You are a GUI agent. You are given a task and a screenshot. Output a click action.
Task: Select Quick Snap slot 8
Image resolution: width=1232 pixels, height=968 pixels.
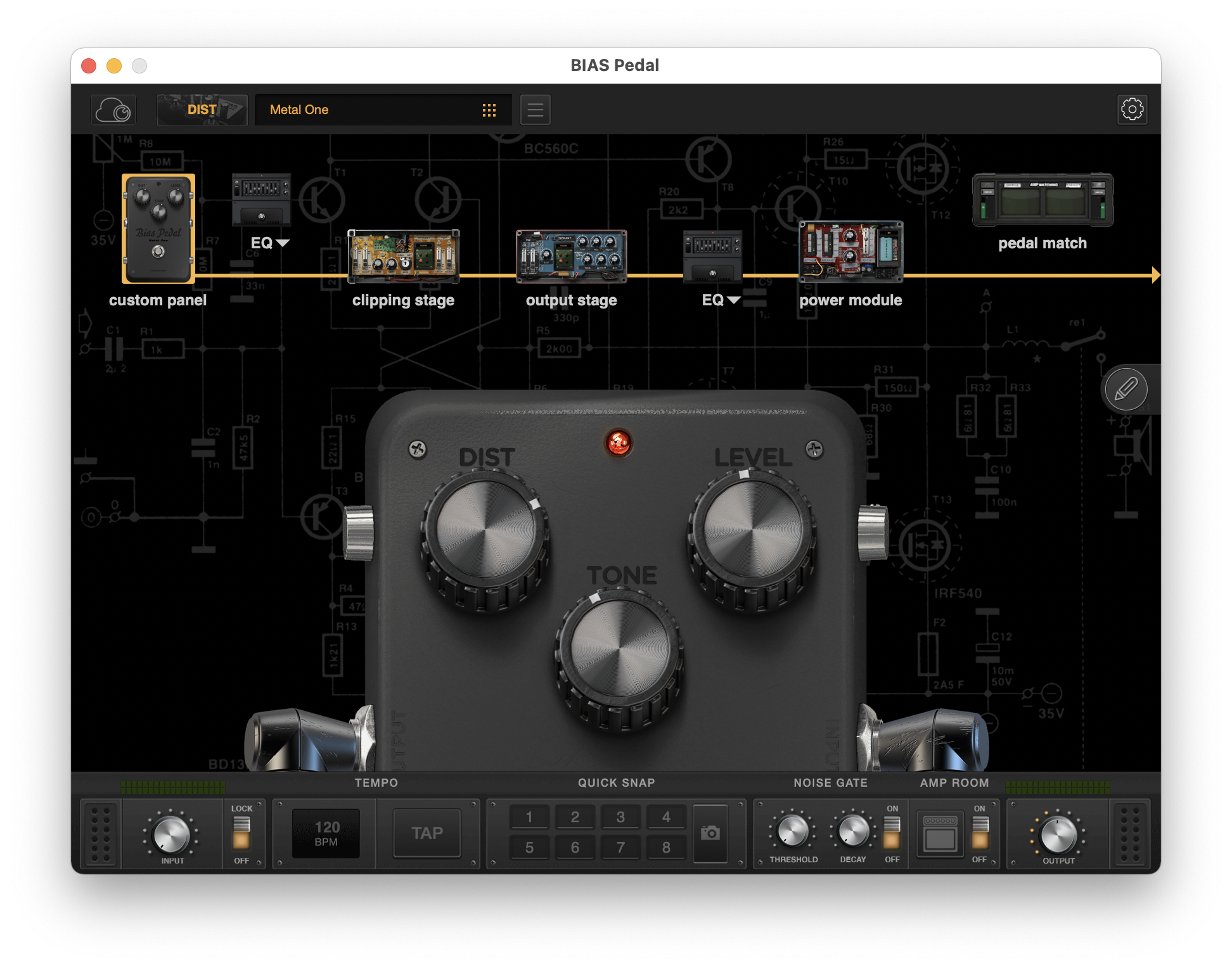click(666, 848)
